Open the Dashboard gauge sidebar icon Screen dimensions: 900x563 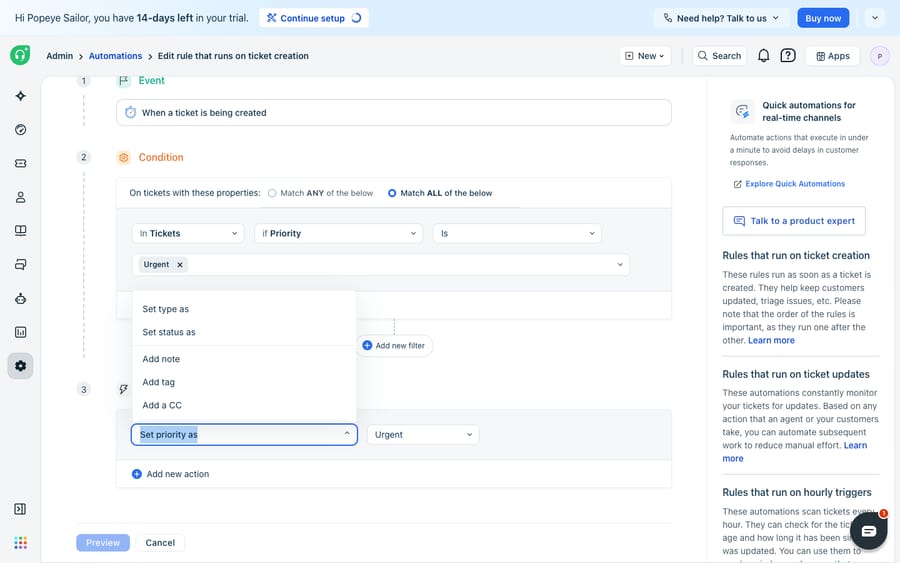(x=21, y=130)
